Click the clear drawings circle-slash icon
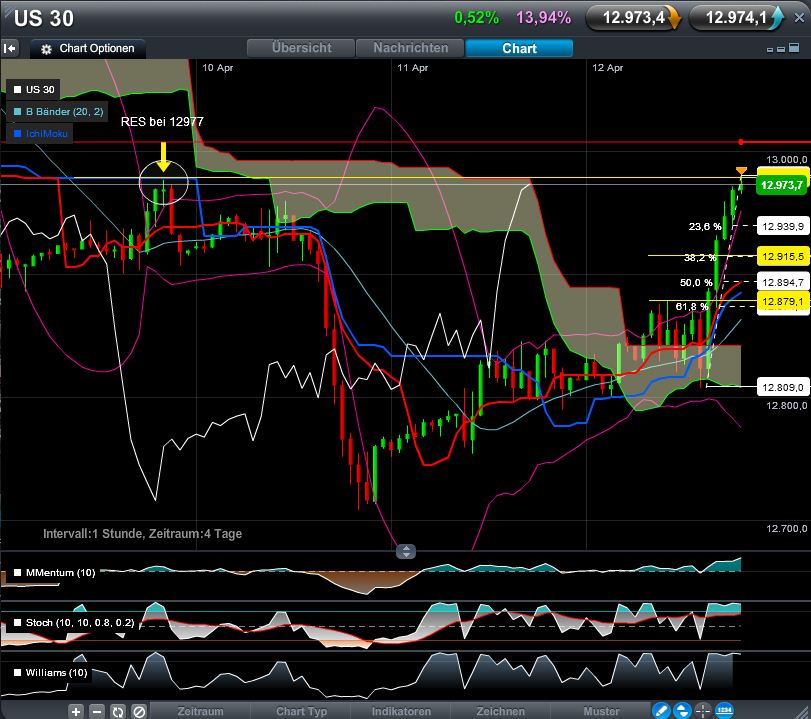 [139, 711]
